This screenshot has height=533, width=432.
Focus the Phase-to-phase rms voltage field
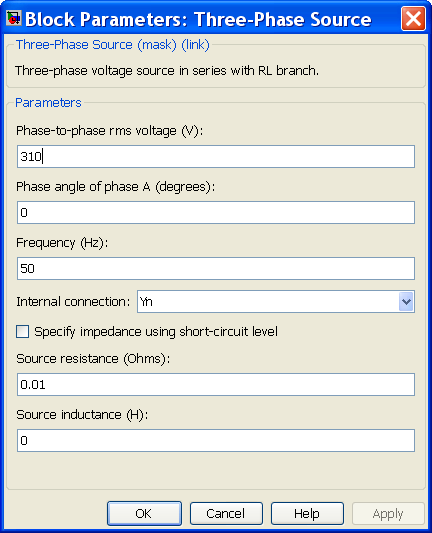tap(216, 157)
